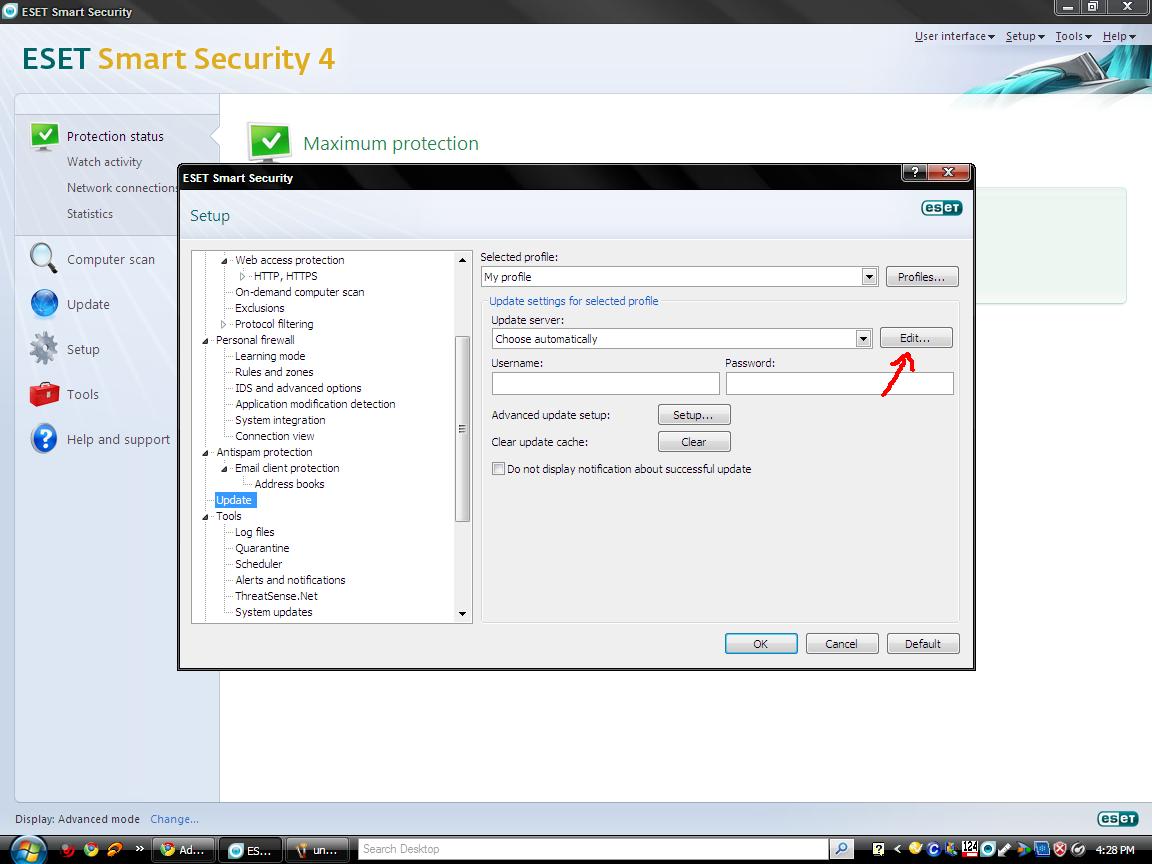This screenshot has width=1152, height=864.
Task: Open the User interface menu
Action: (x=954, y=36)
